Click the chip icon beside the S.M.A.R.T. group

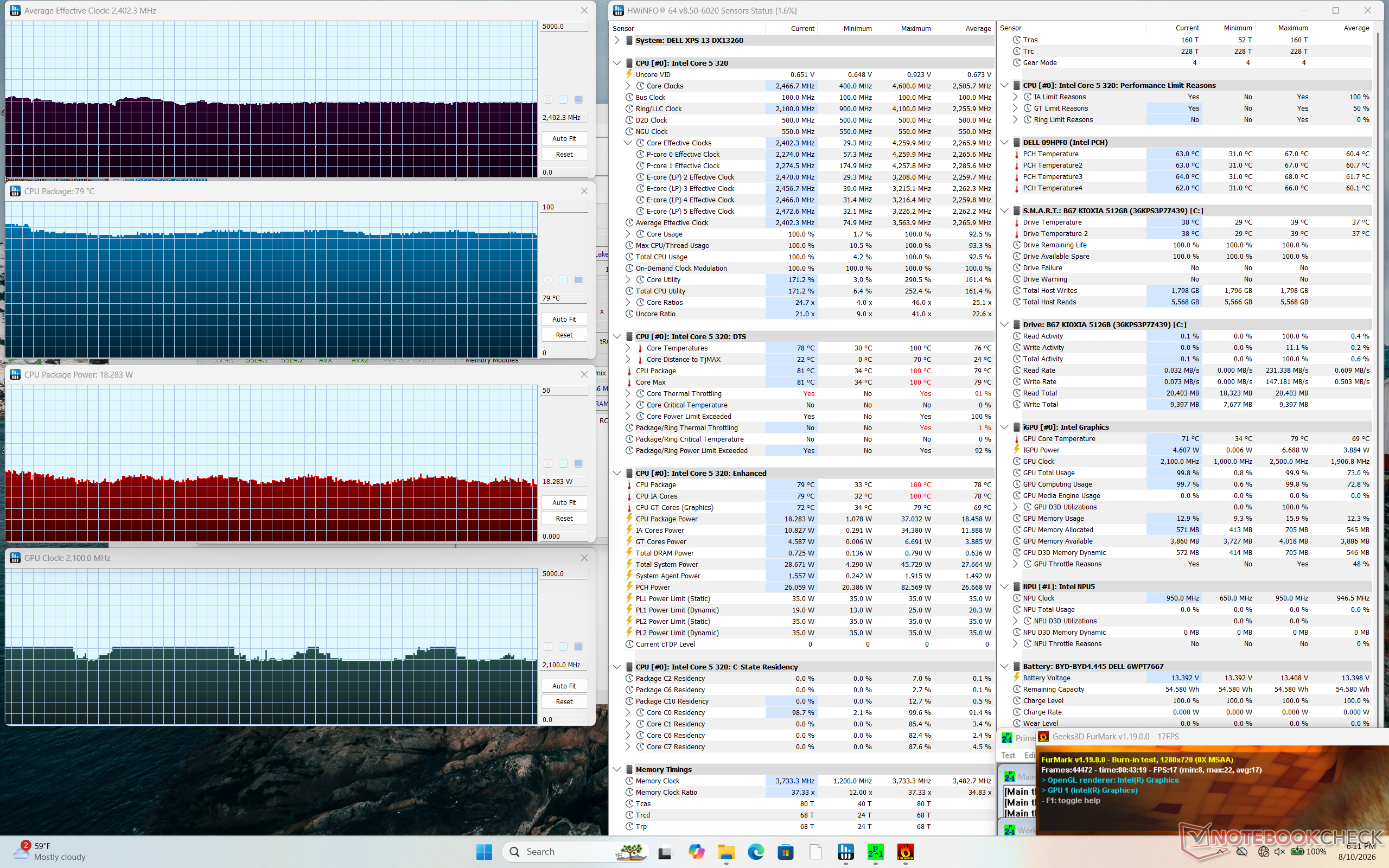click(1016, 210)
